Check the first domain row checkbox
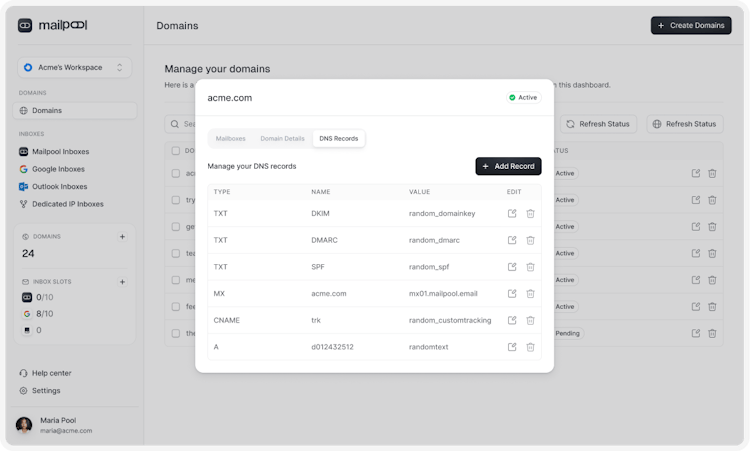This screenshot has height=451, width=750. pos(176,173)
